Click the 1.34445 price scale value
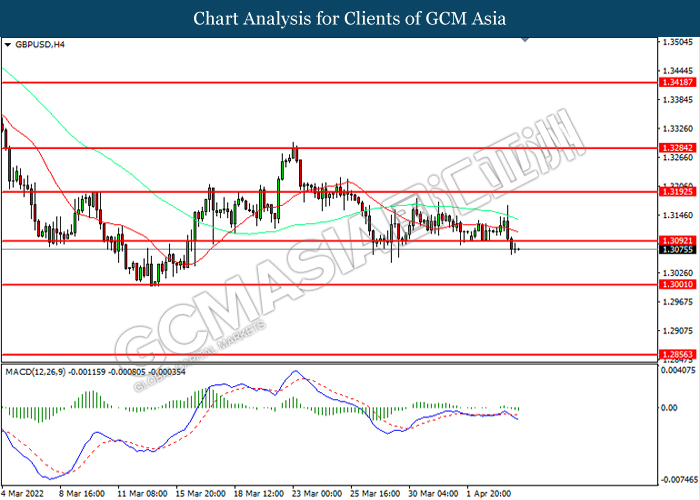Screen dimensions: 700x500 coord(678,71)
